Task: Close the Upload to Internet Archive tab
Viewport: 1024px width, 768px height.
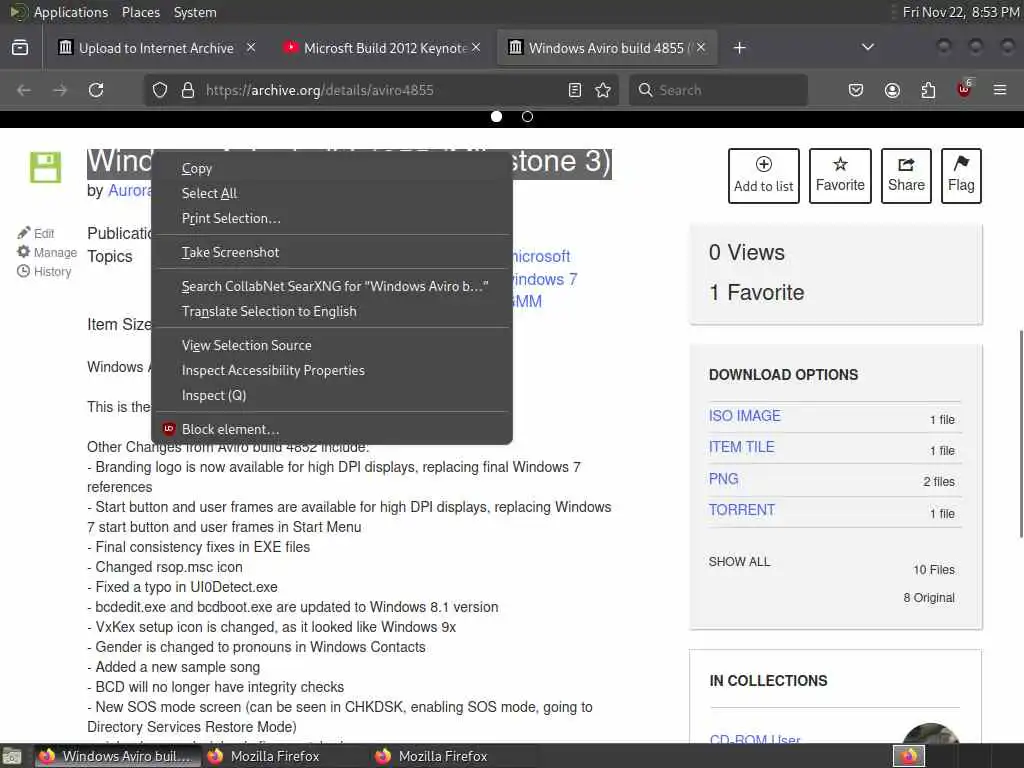Action: coord(251,47)
